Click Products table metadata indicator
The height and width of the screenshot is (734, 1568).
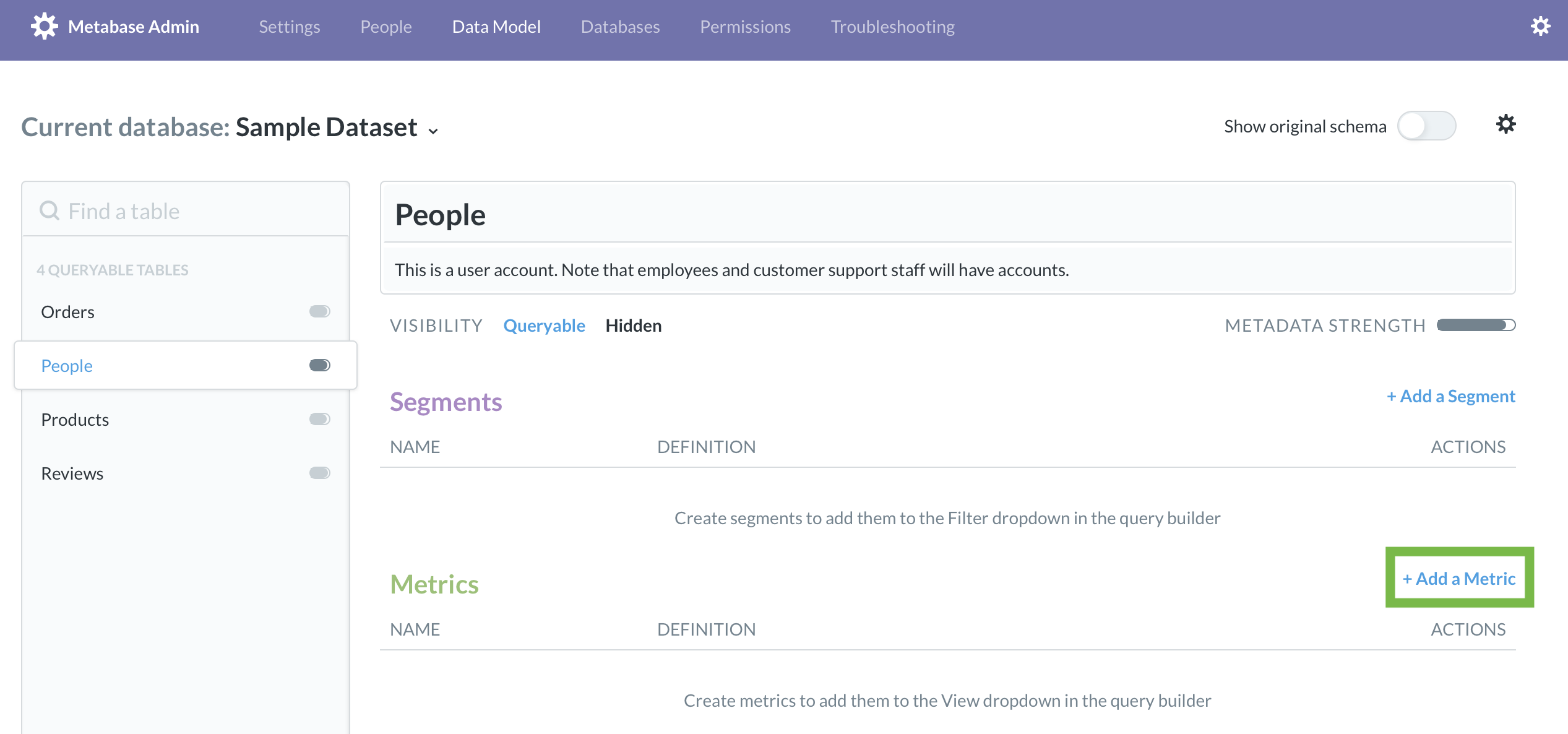point(320,419)
